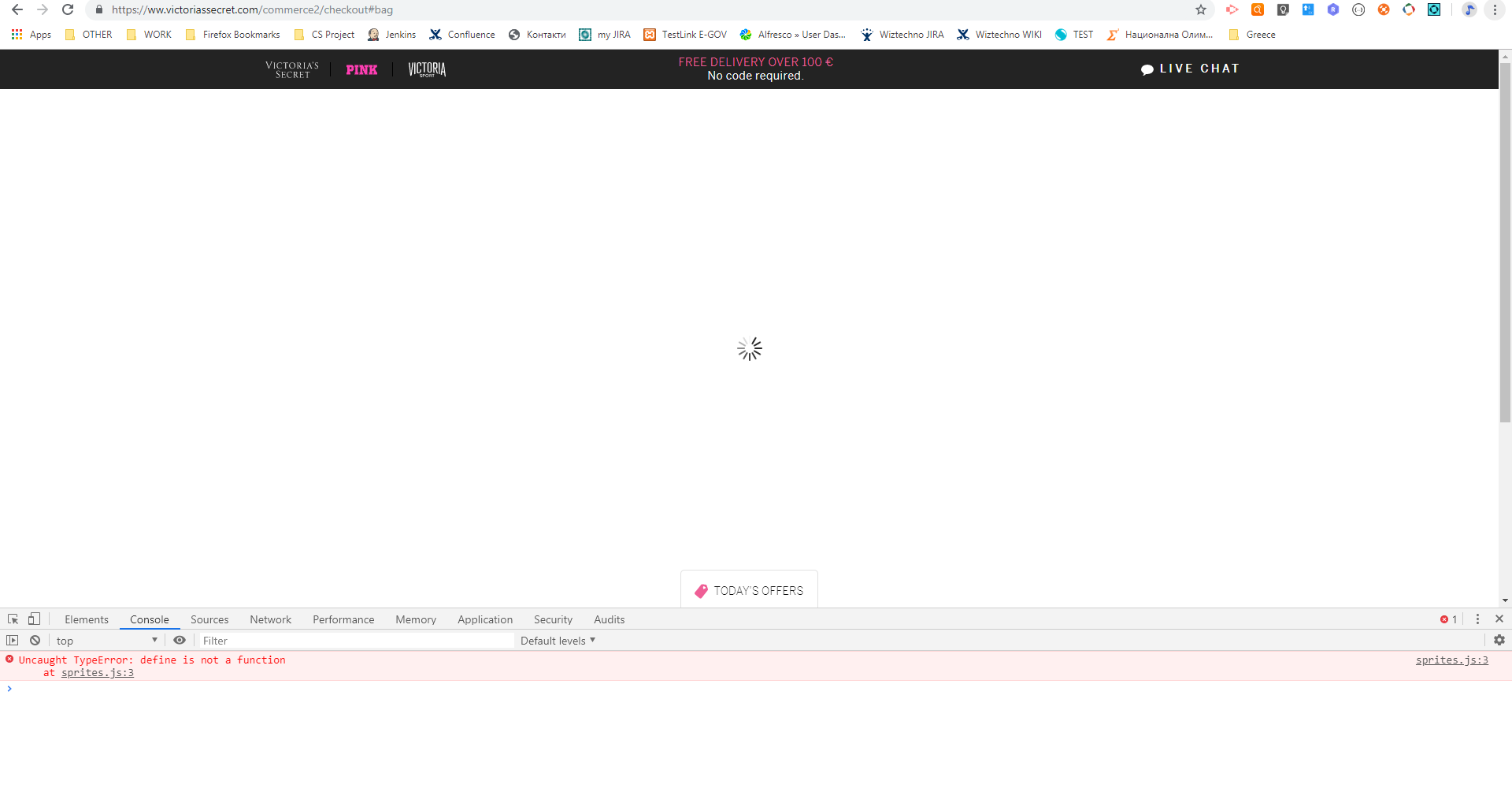Switch to the Elements tab
Screen dimensions: 1512x788
tap(87, 619)
